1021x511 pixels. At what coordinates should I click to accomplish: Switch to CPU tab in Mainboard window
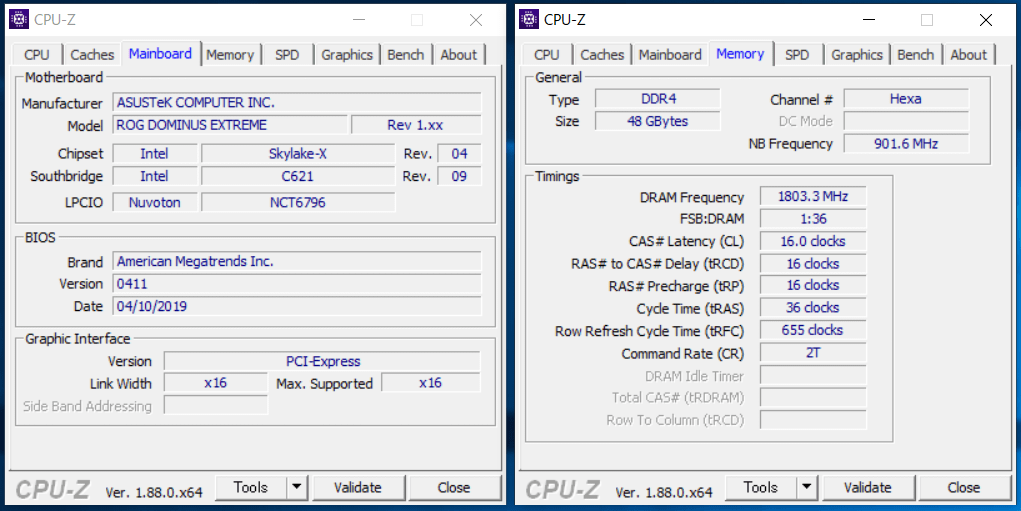tap(36, 55)
